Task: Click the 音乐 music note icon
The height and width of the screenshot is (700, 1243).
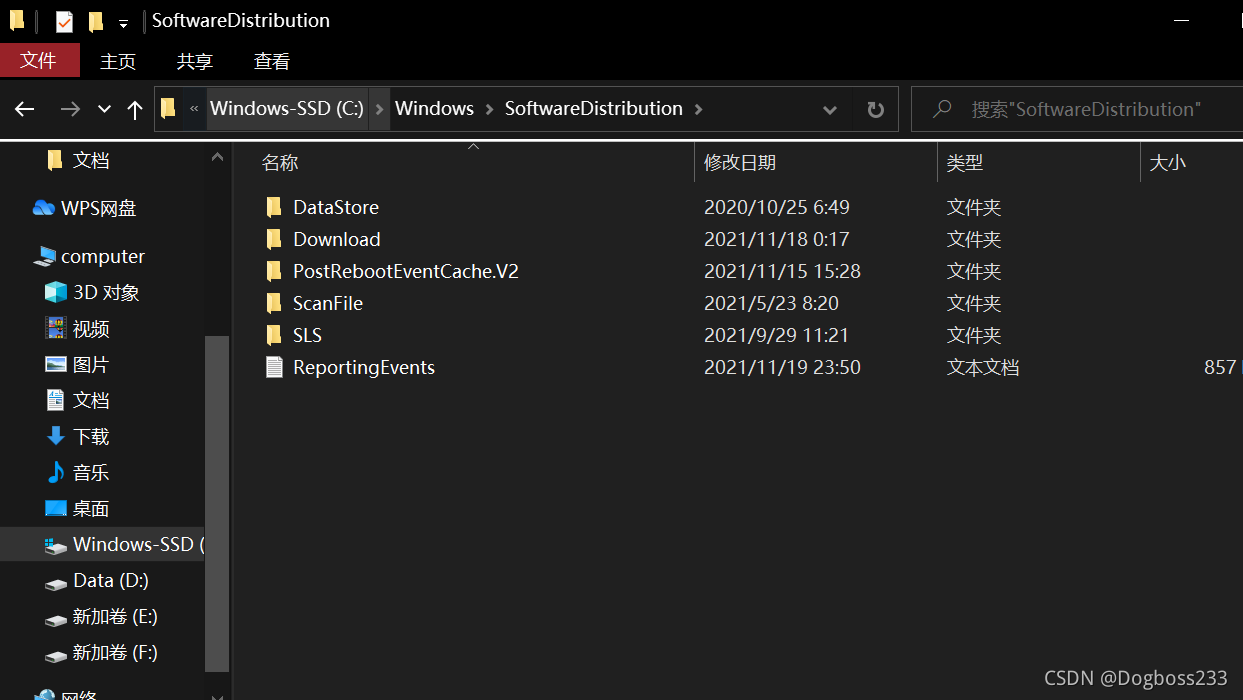Action: (x=56, y=472)
